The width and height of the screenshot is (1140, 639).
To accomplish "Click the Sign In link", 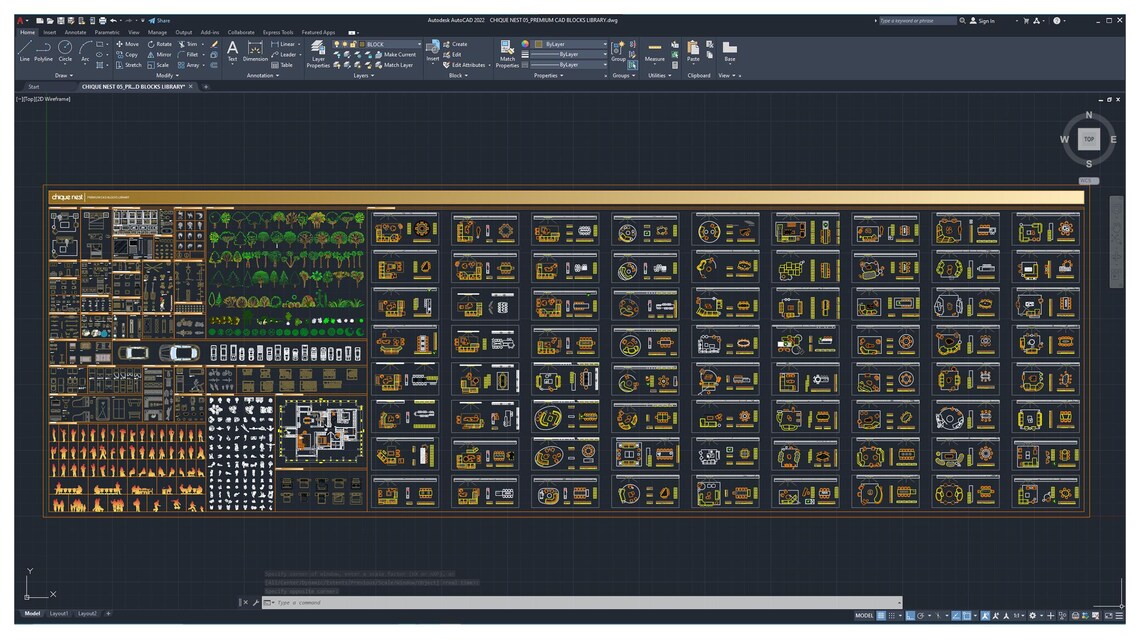I will coord(986,20).
